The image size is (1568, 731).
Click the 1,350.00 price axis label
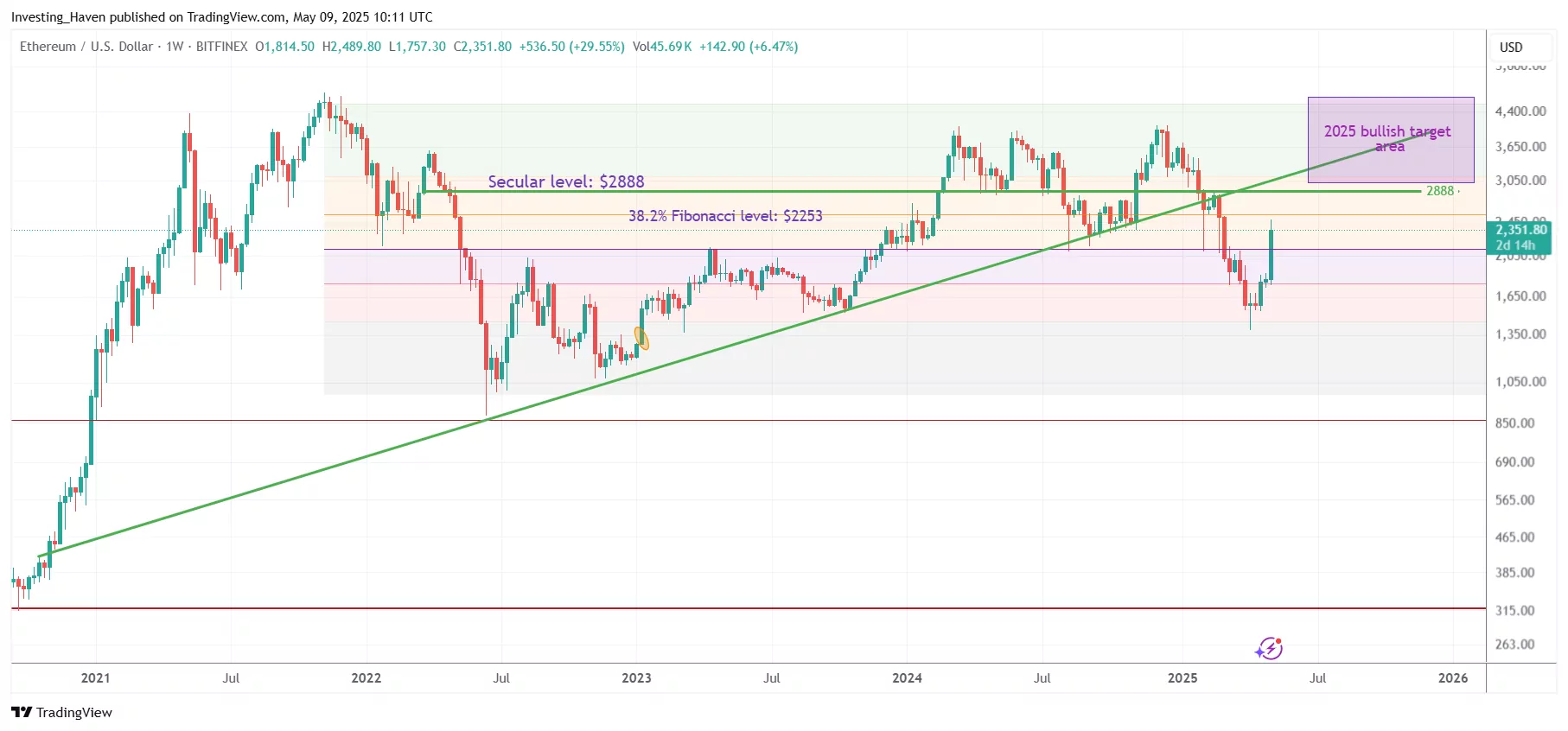(1520, 334)
